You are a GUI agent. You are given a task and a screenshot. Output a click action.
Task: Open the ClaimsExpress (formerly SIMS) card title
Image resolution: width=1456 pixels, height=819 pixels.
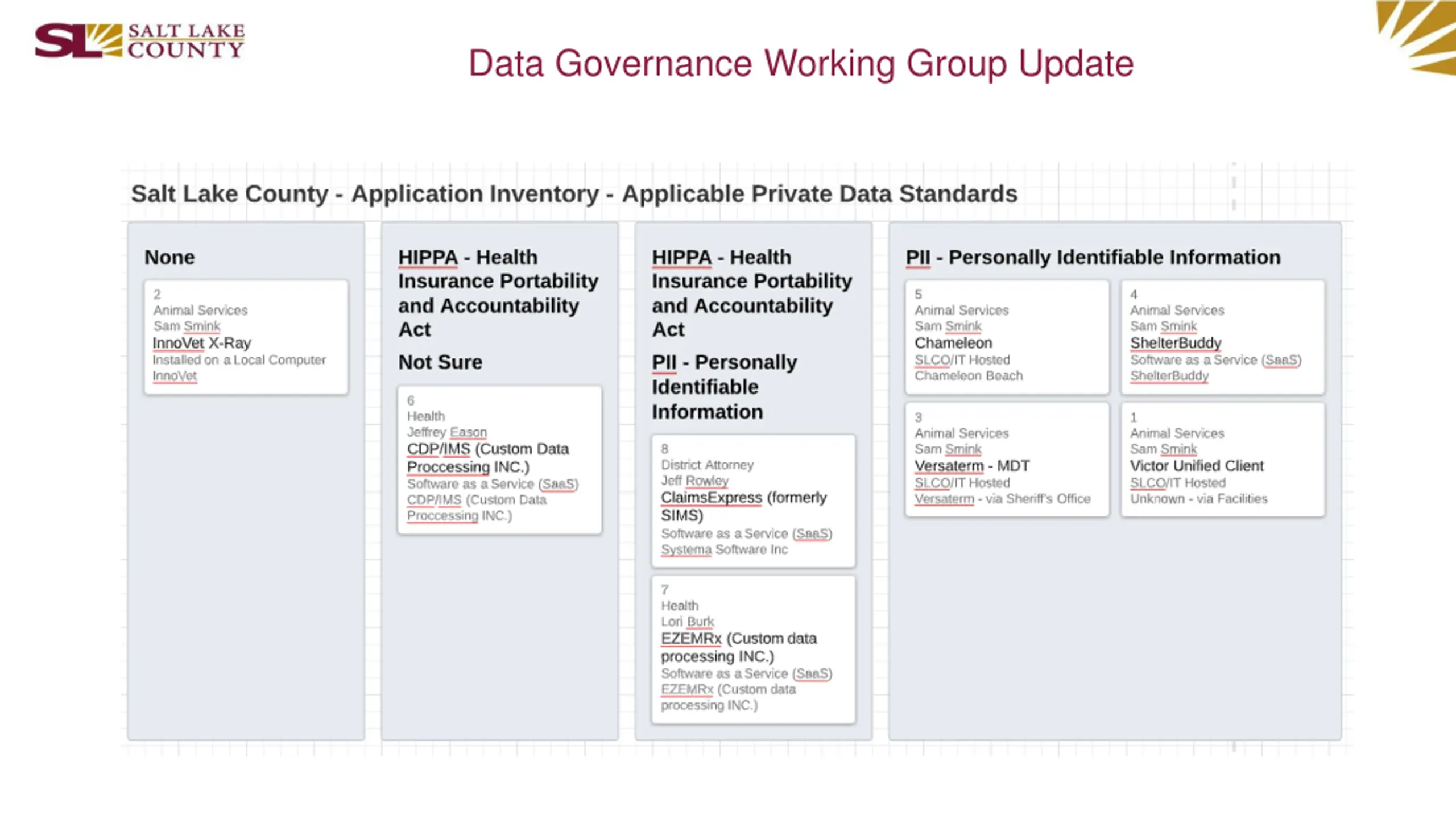click(744, 506)
